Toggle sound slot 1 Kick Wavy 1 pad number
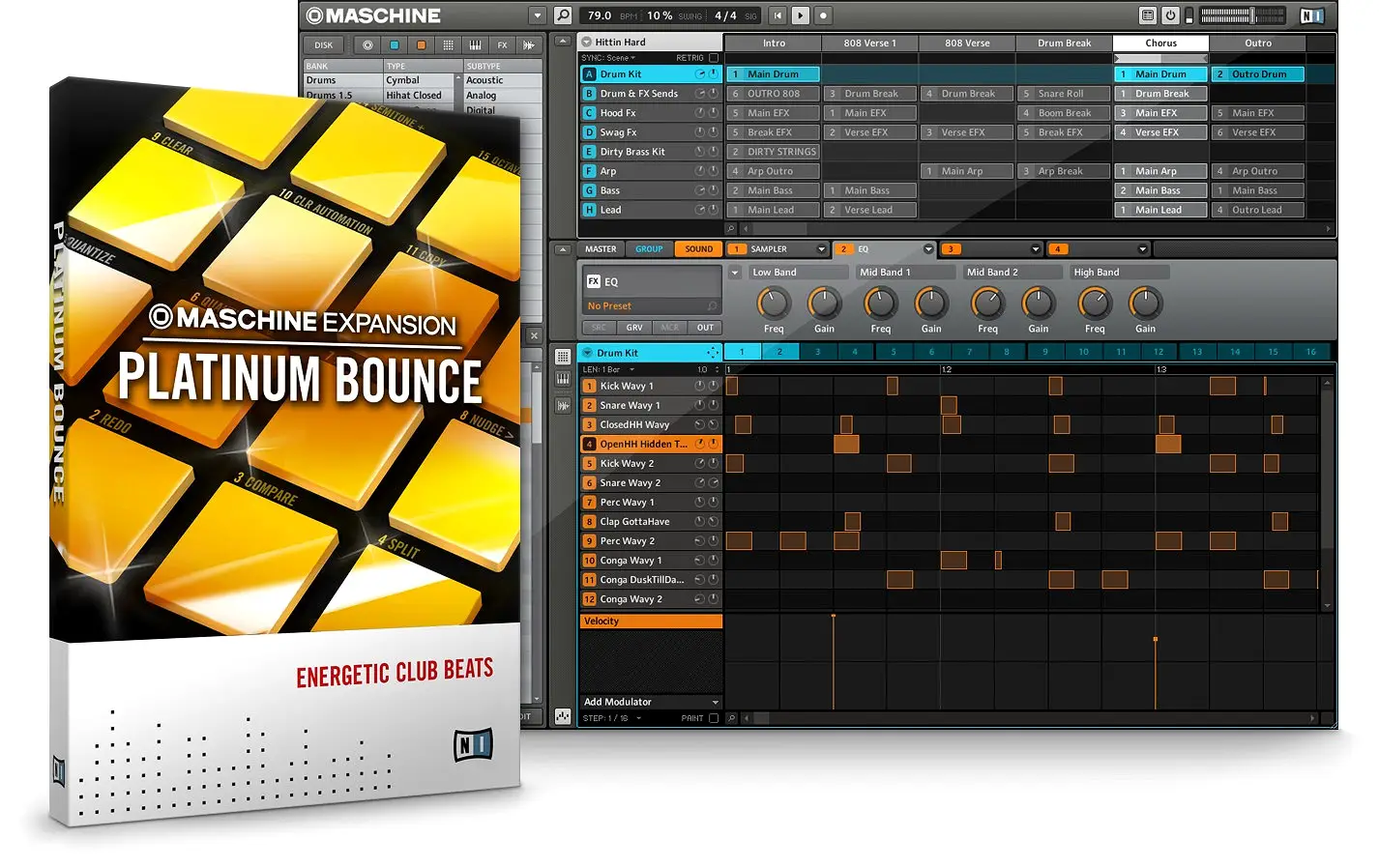Viewport: 1379px width, 868px height. coord(589,386)
